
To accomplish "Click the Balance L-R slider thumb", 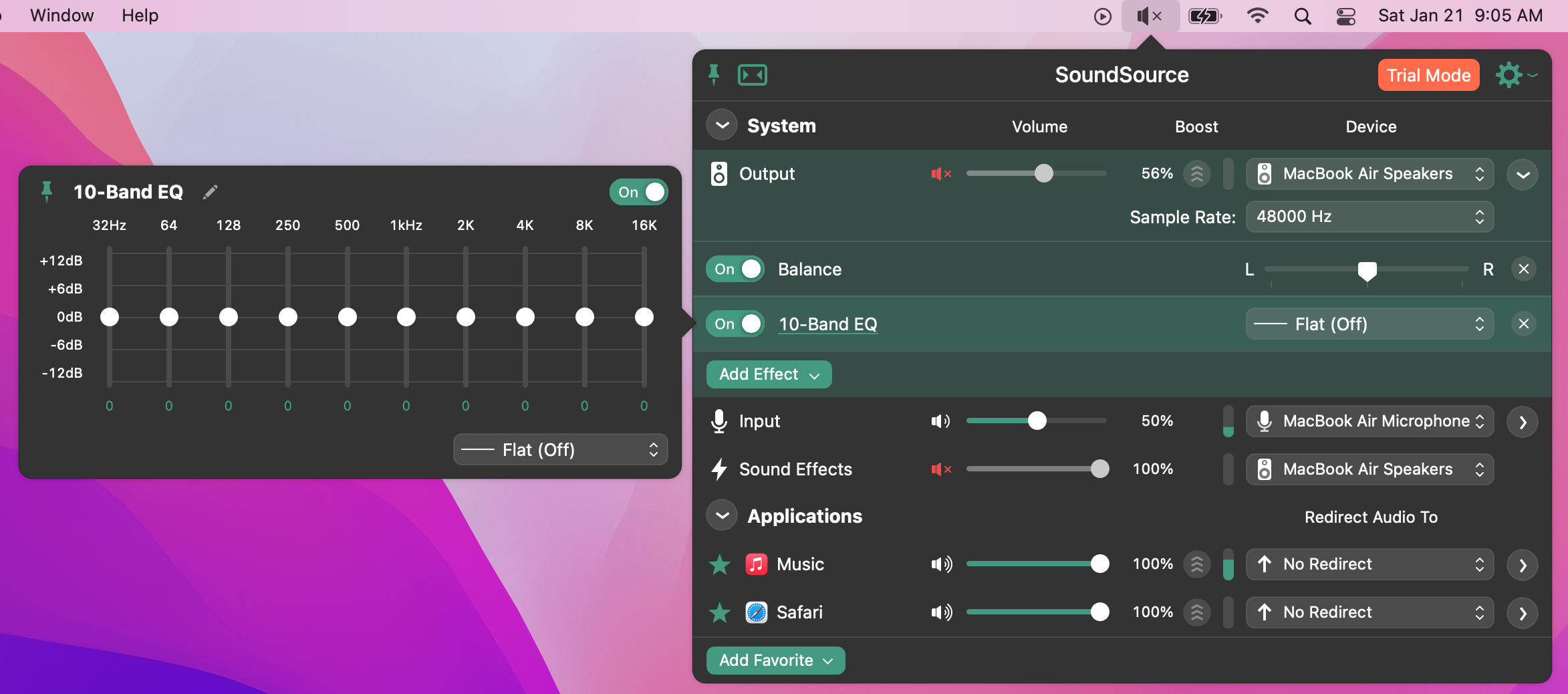I will [x=1367, y=271].
